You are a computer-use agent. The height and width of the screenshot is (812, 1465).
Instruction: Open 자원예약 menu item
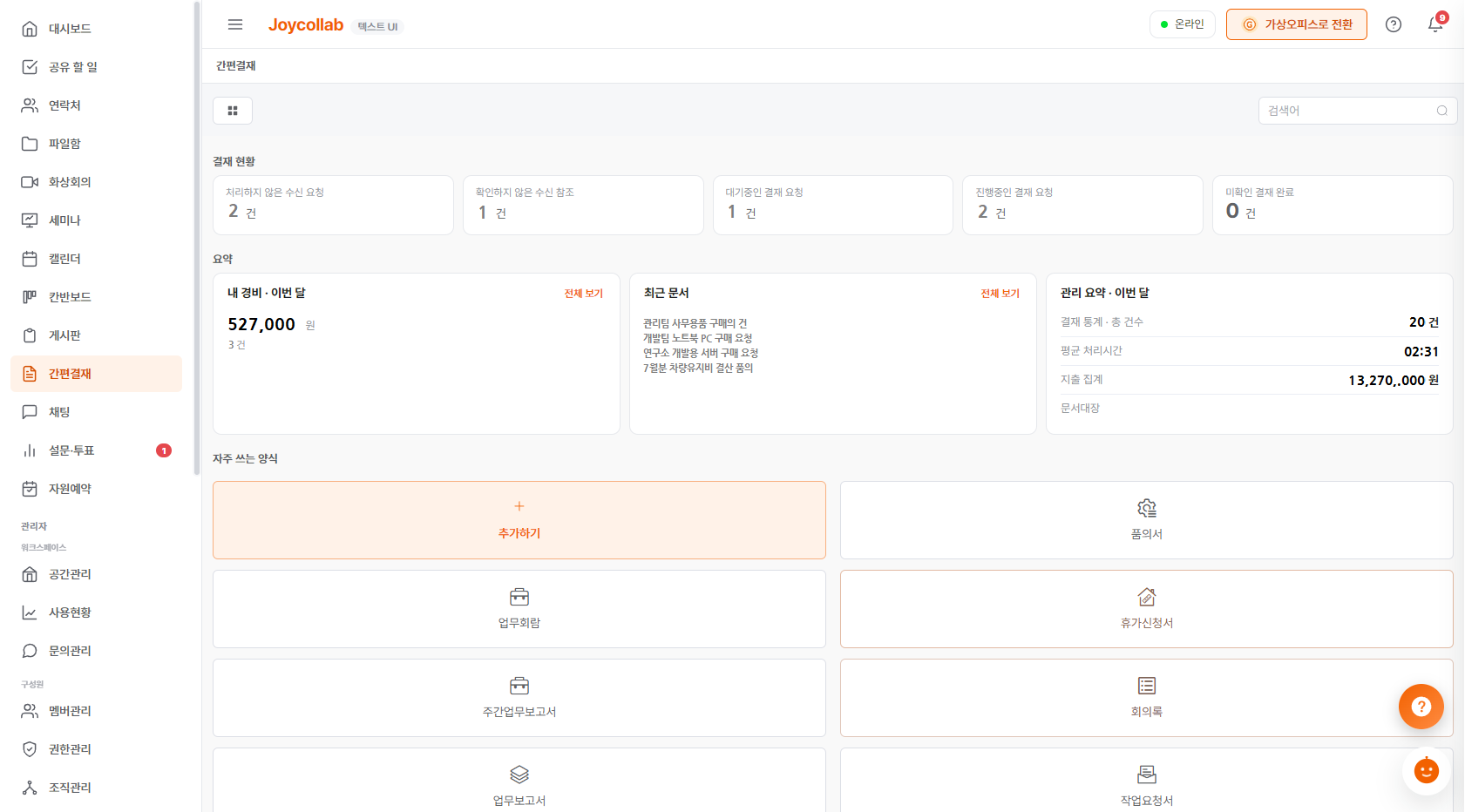click(97, 489)
